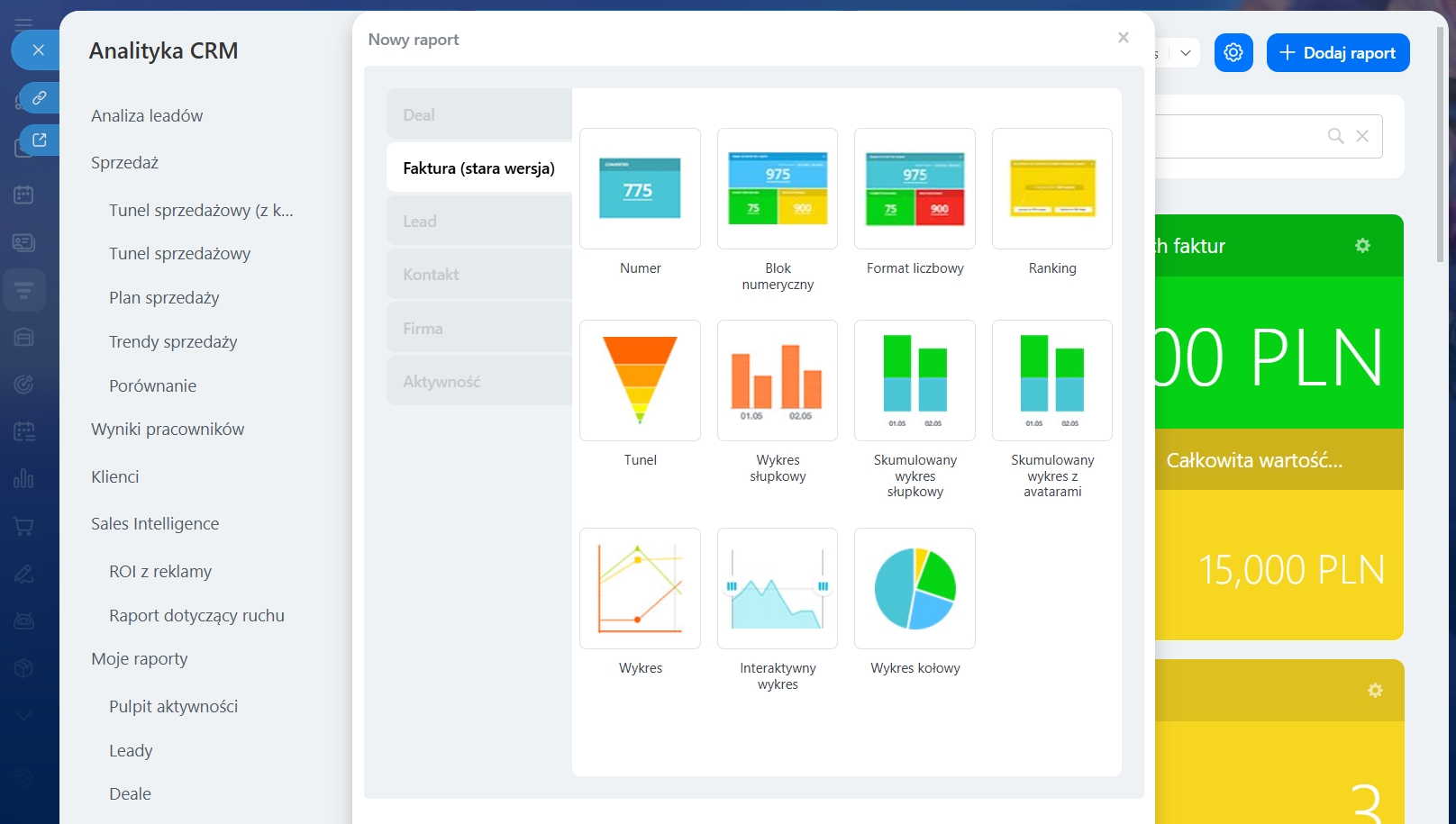This screenshot has height=824, width=1456.
Task: Open the Kontakt category tab
Action: 479,275
